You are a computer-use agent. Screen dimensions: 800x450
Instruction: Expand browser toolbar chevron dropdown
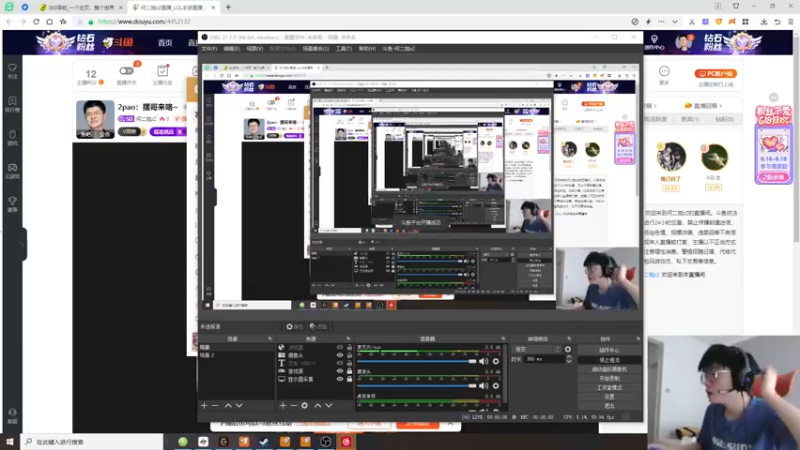pos(675,22)
